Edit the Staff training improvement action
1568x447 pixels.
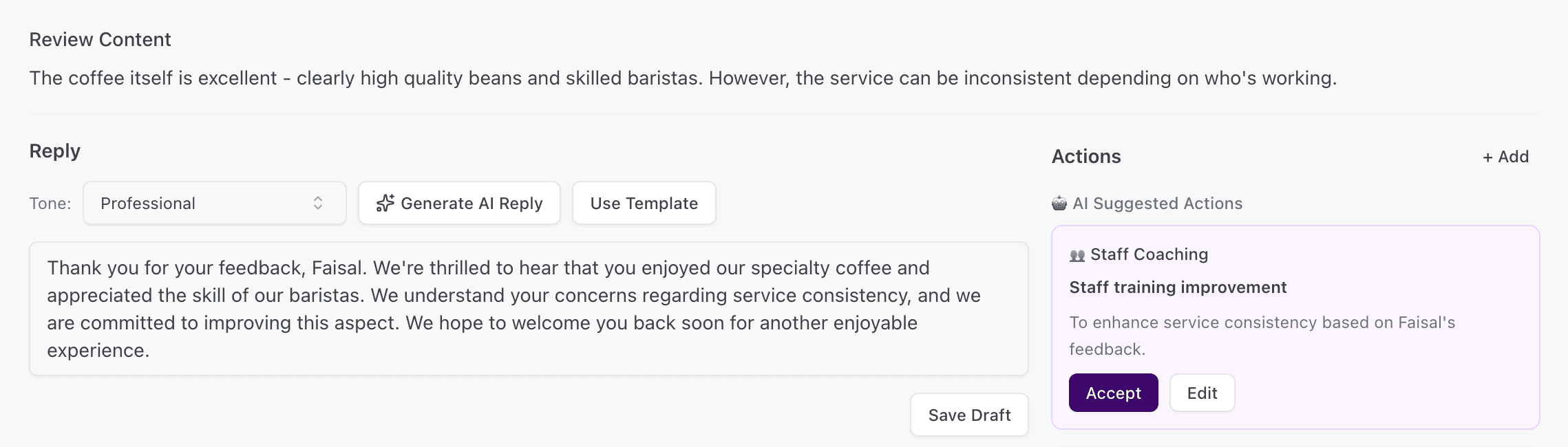coord(1202,393)
